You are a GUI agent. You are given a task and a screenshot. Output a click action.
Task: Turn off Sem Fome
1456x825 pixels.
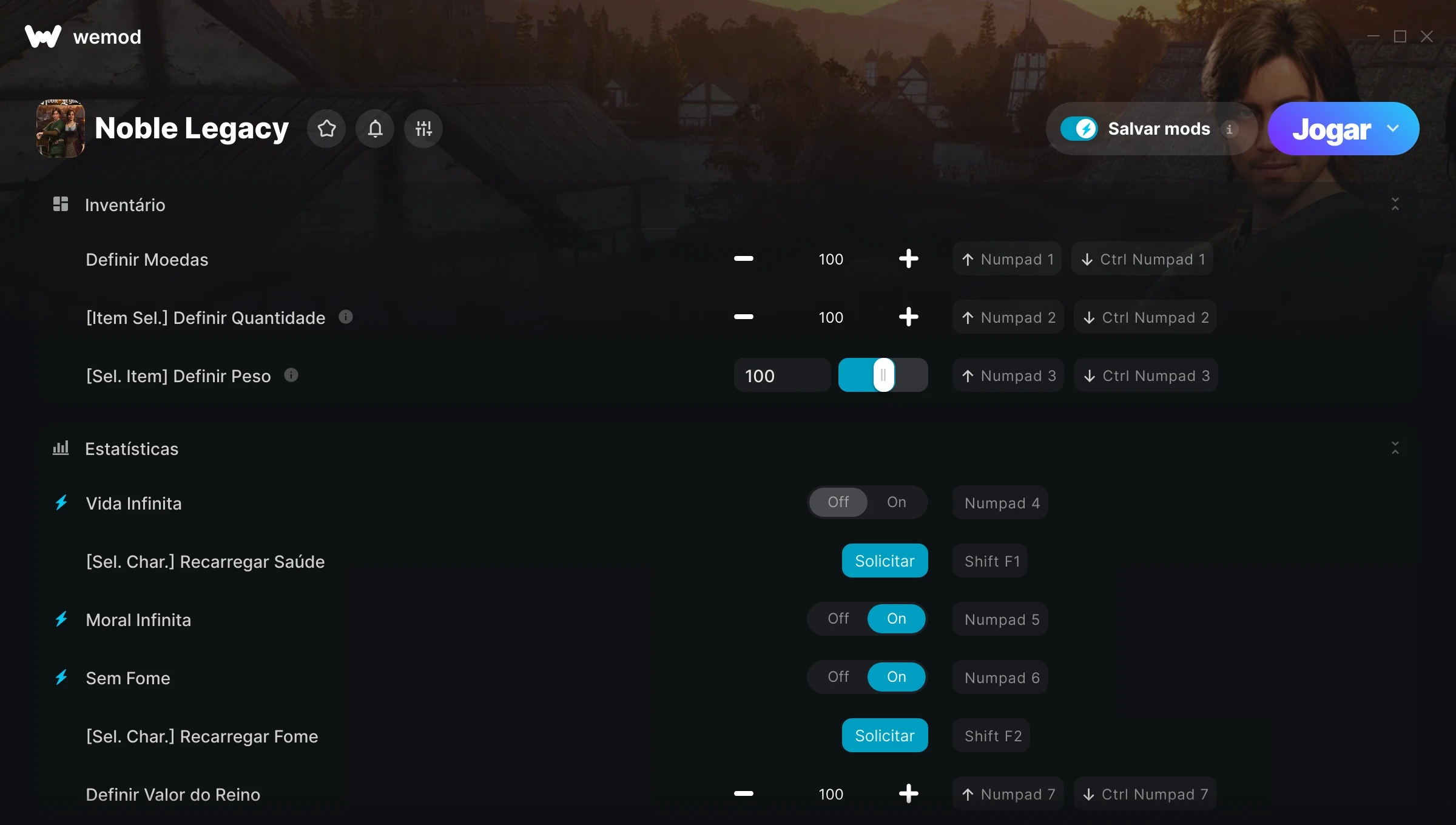(838, 677)
